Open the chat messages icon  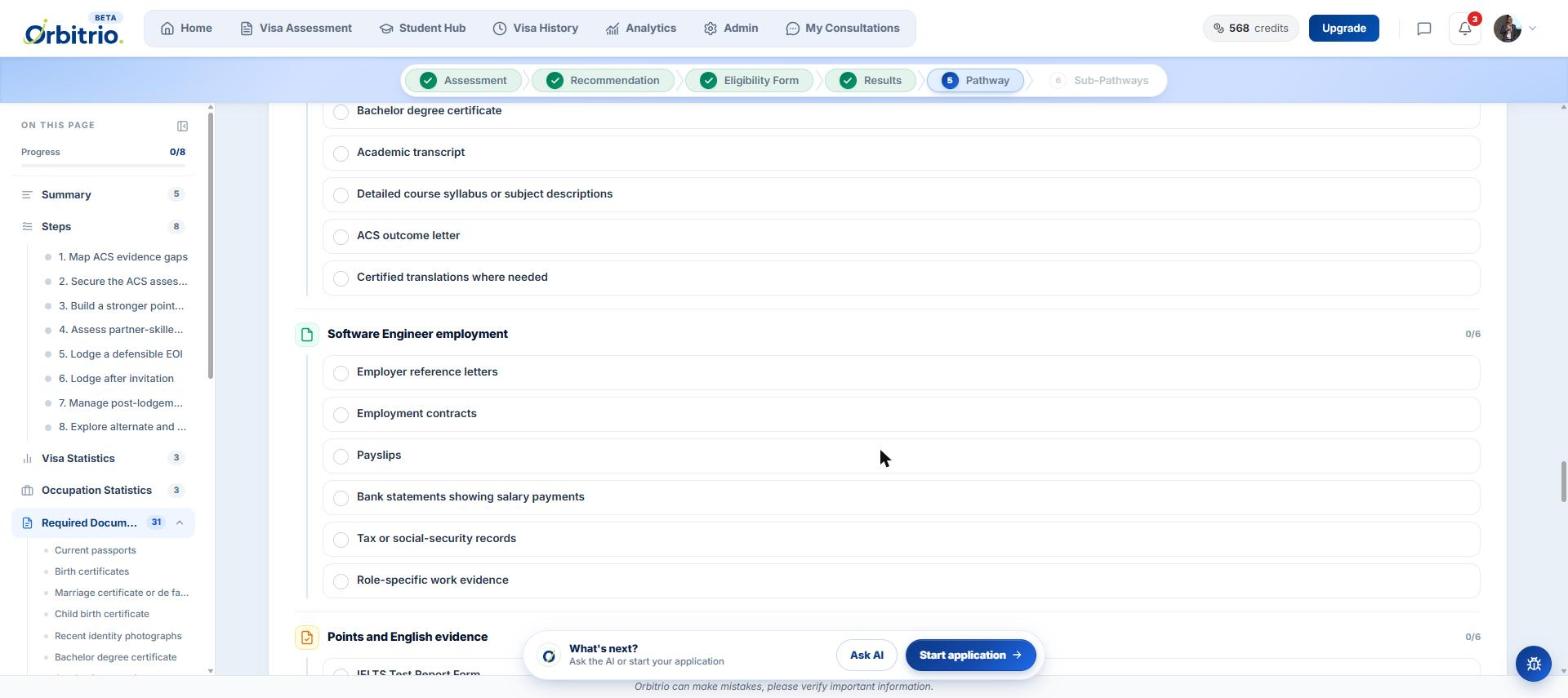1424,29
